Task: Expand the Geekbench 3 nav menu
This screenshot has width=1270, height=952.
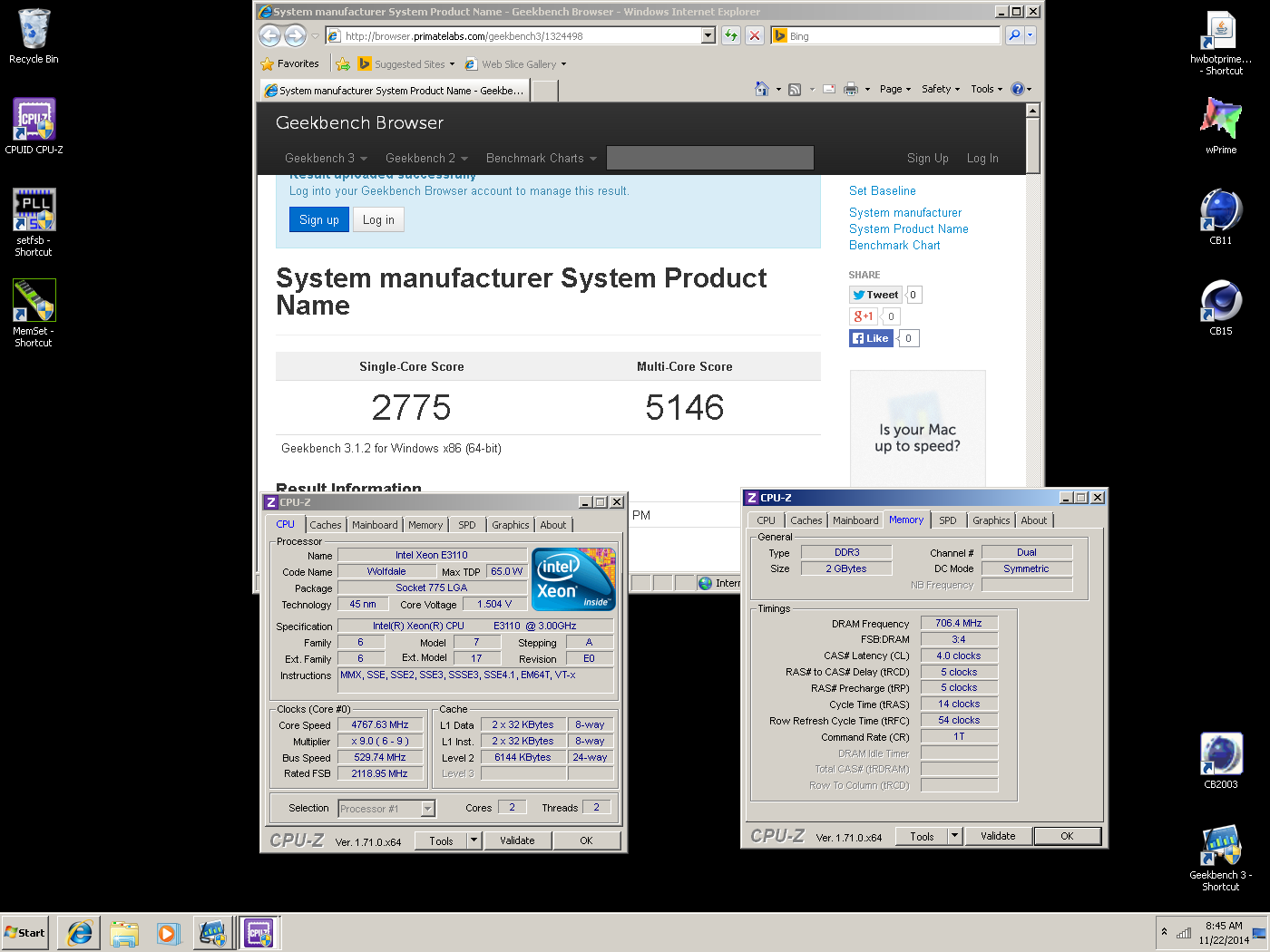Action: click(x=326, y=158)
